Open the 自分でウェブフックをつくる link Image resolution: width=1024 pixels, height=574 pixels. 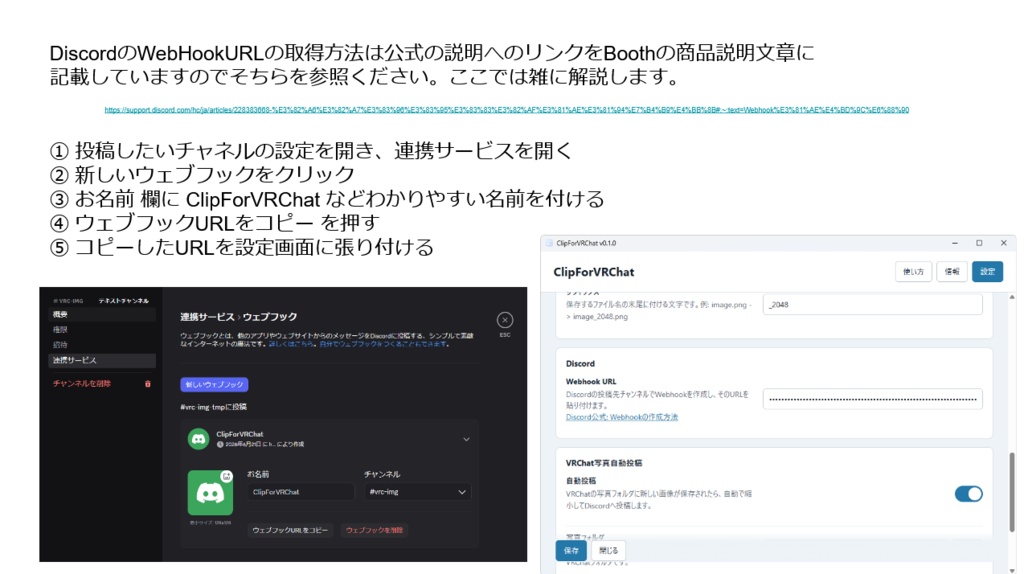click(383, 343)
